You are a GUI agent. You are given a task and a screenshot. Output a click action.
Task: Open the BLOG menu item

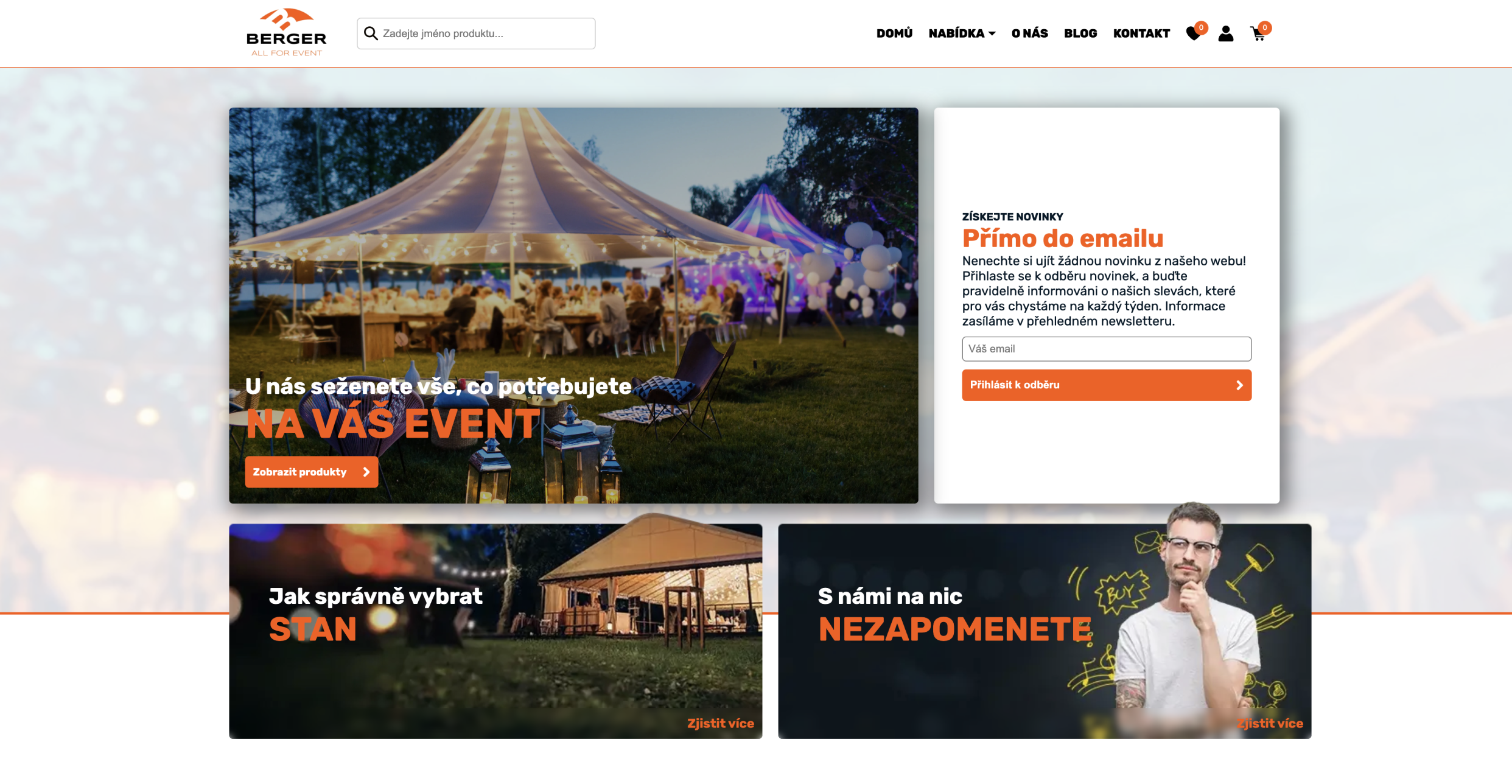pos(1080,33)
